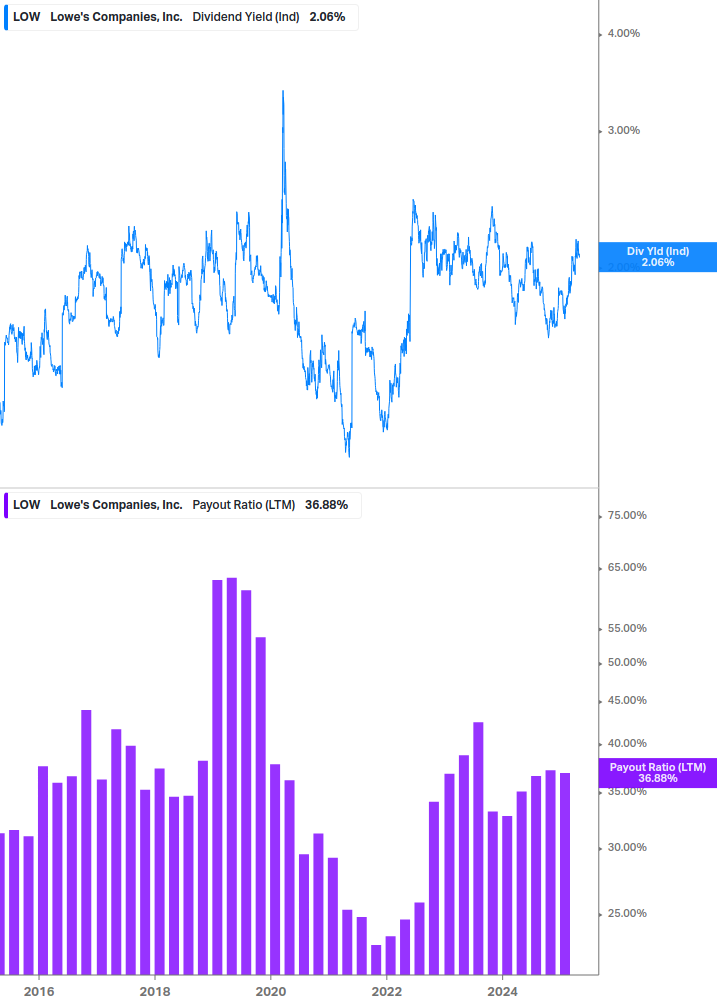
Task: Click the shortest payout ratio bar in late 2021
Action: (376, 959)
